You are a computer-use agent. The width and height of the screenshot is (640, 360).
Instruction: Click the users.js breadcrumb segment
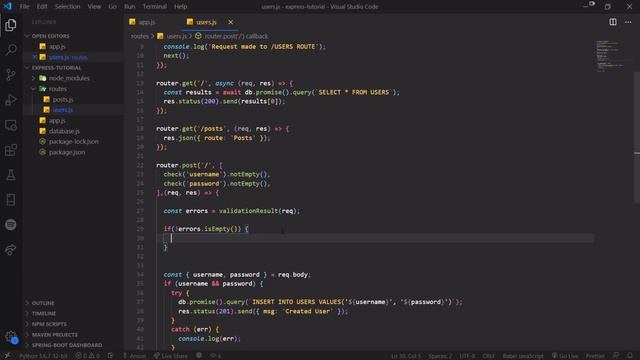pyautogui.click(x=176, y=36)
